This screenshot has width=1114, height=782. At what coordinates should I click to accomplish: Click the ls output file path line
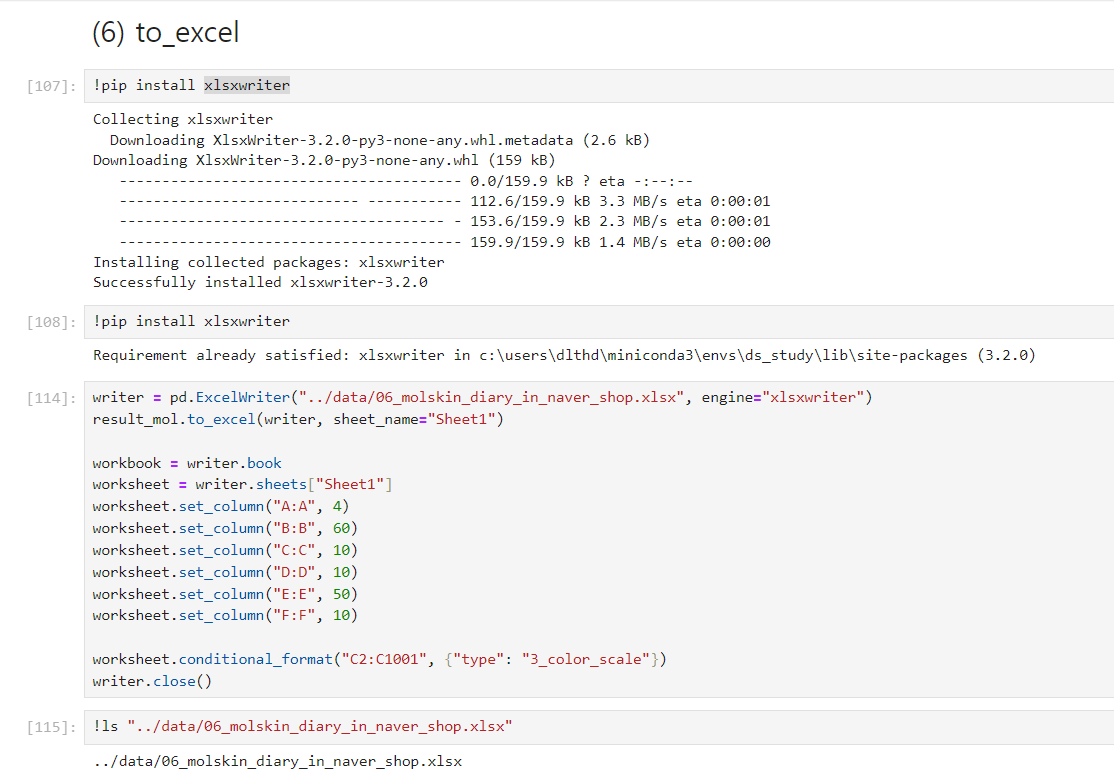(277, 761)
